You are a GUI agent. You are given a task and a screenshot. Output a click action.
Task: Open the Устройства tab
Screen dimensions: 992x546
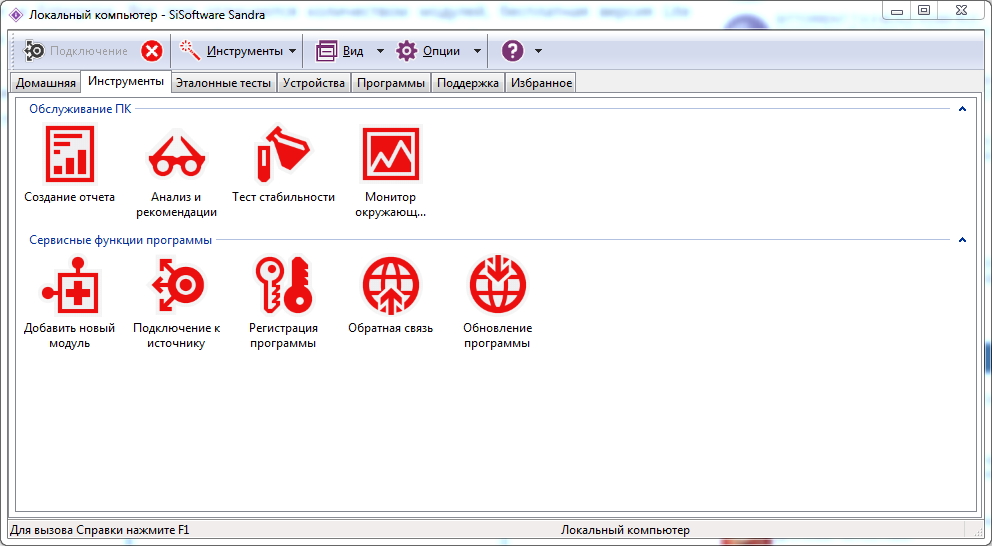[314, 83]
